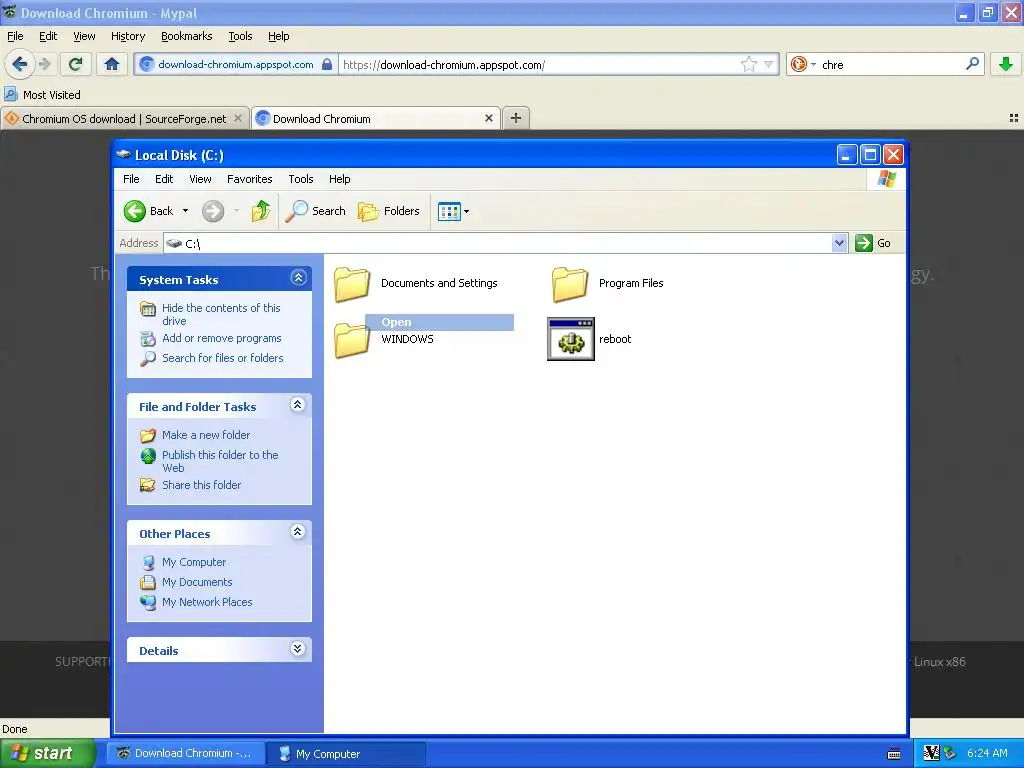Switch to Download Chromium taskbar button
The image size is (1024, 768).
[186, 754]
